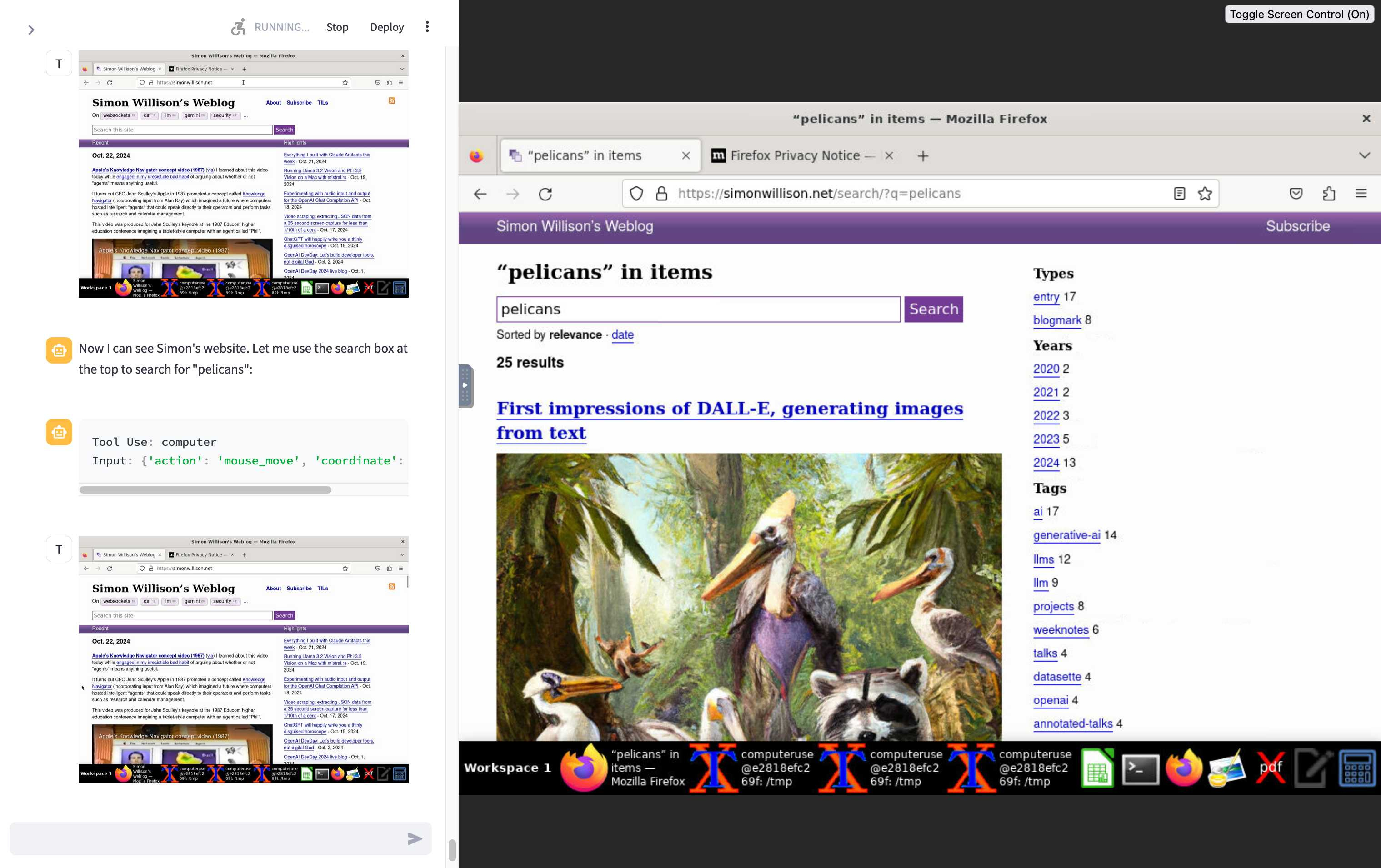
Task: Filter by the llms tag
Action: click(x=1043, y=559)
